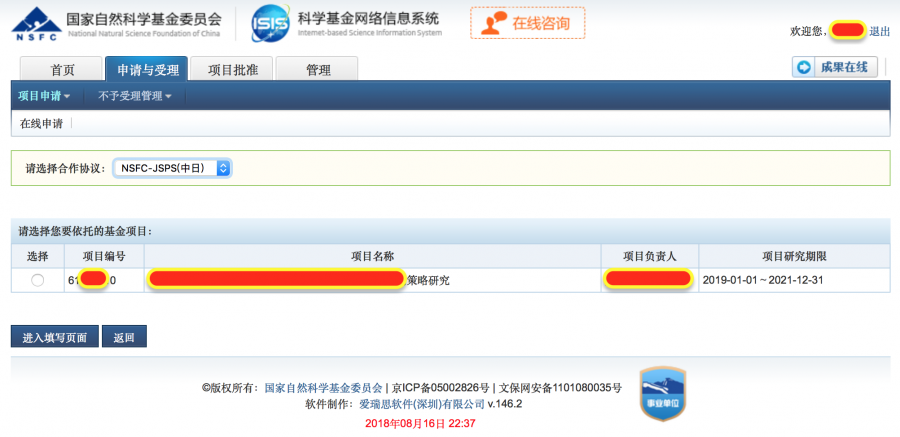Screen dimensions: 900x437
Task: Click the 返回 button
Action: coord(124,337)
